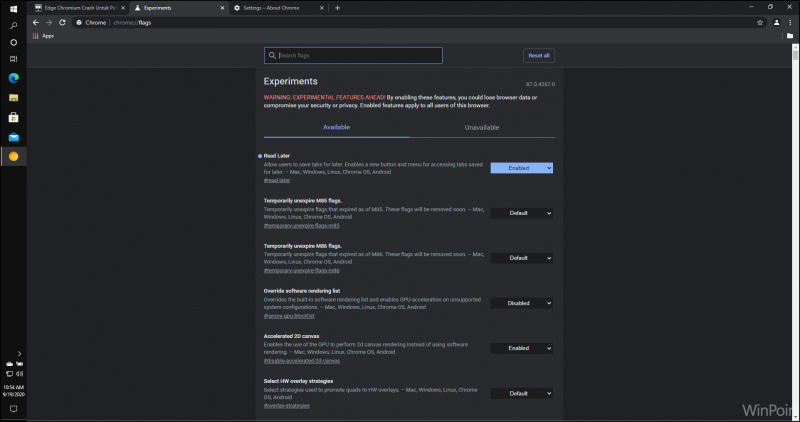This screenshot has width=800, height=422.
Task: Open Task View in the taskbar
Action: click(13, 59)
